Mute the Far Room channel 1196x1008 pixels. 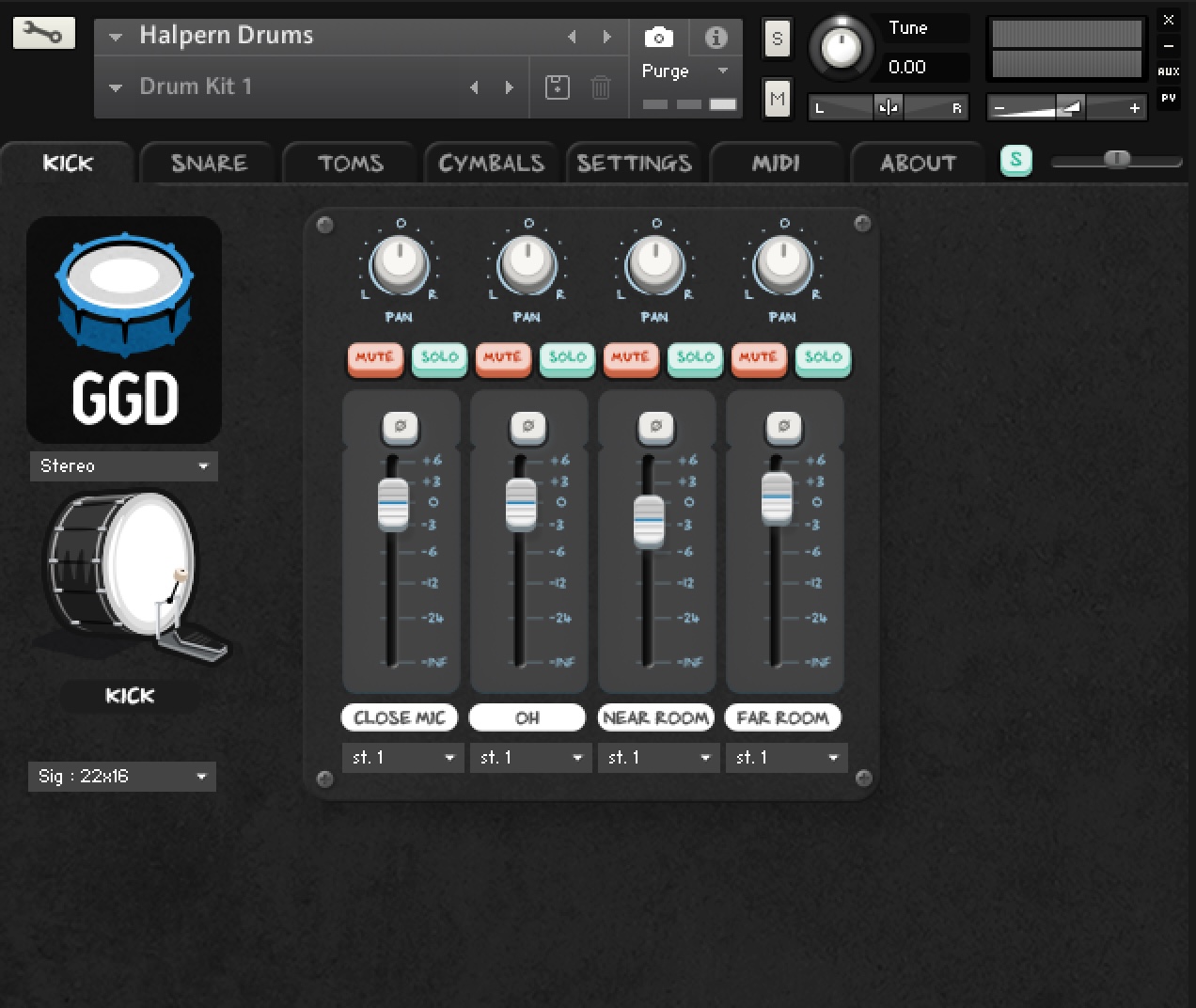point(758,358)
